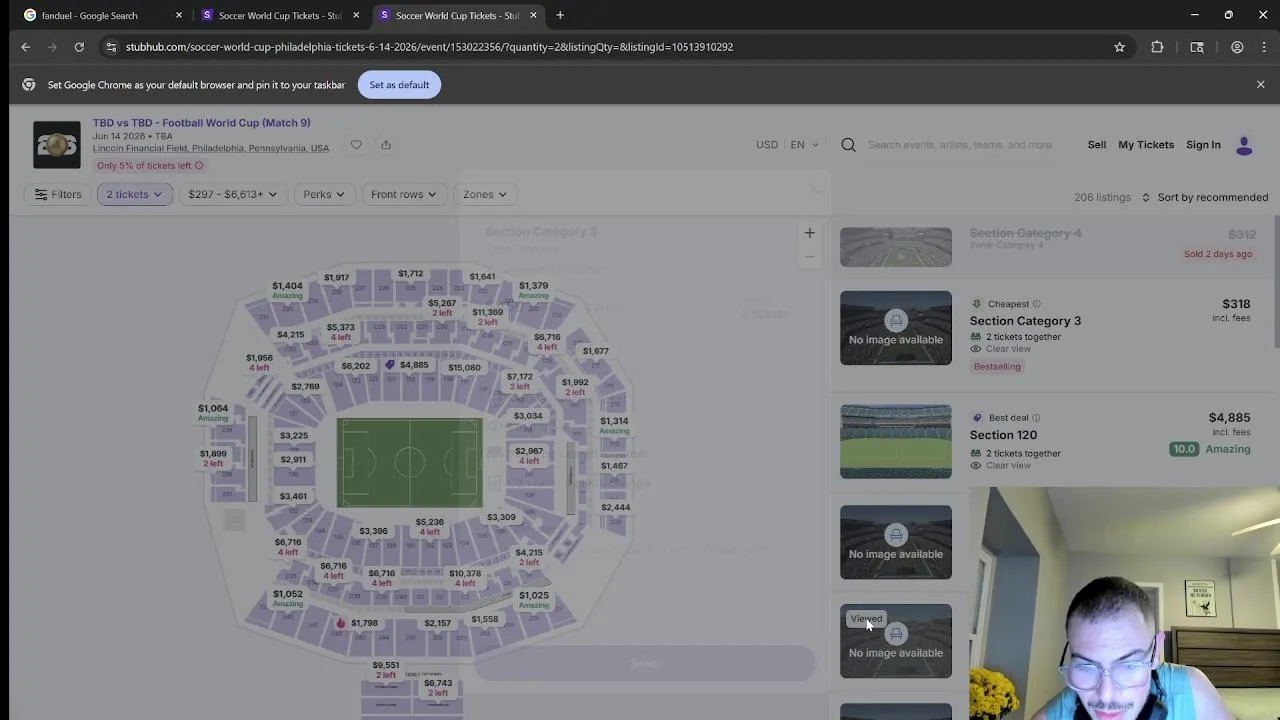This screenshot has width=1280, height=720.
Task: Open the user profile icon
Action: [1244, 145]
